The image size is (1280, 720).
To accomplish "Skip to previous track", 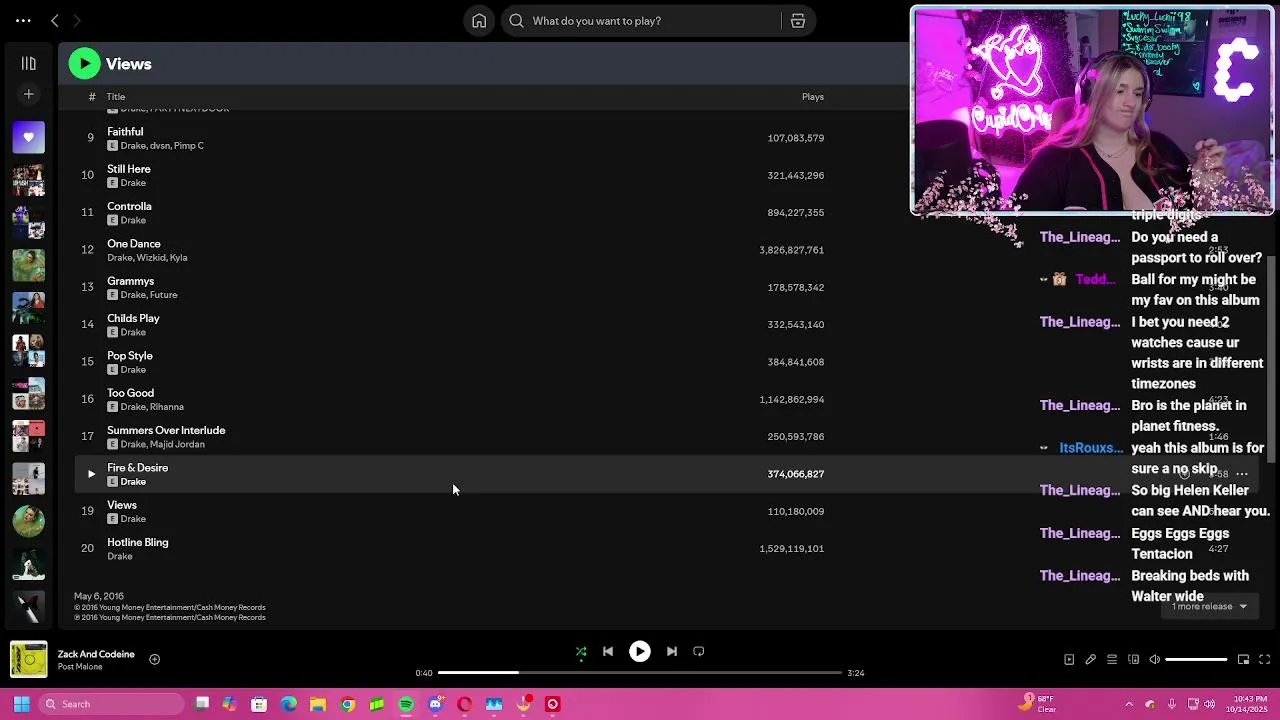I will tap(608, 652).
